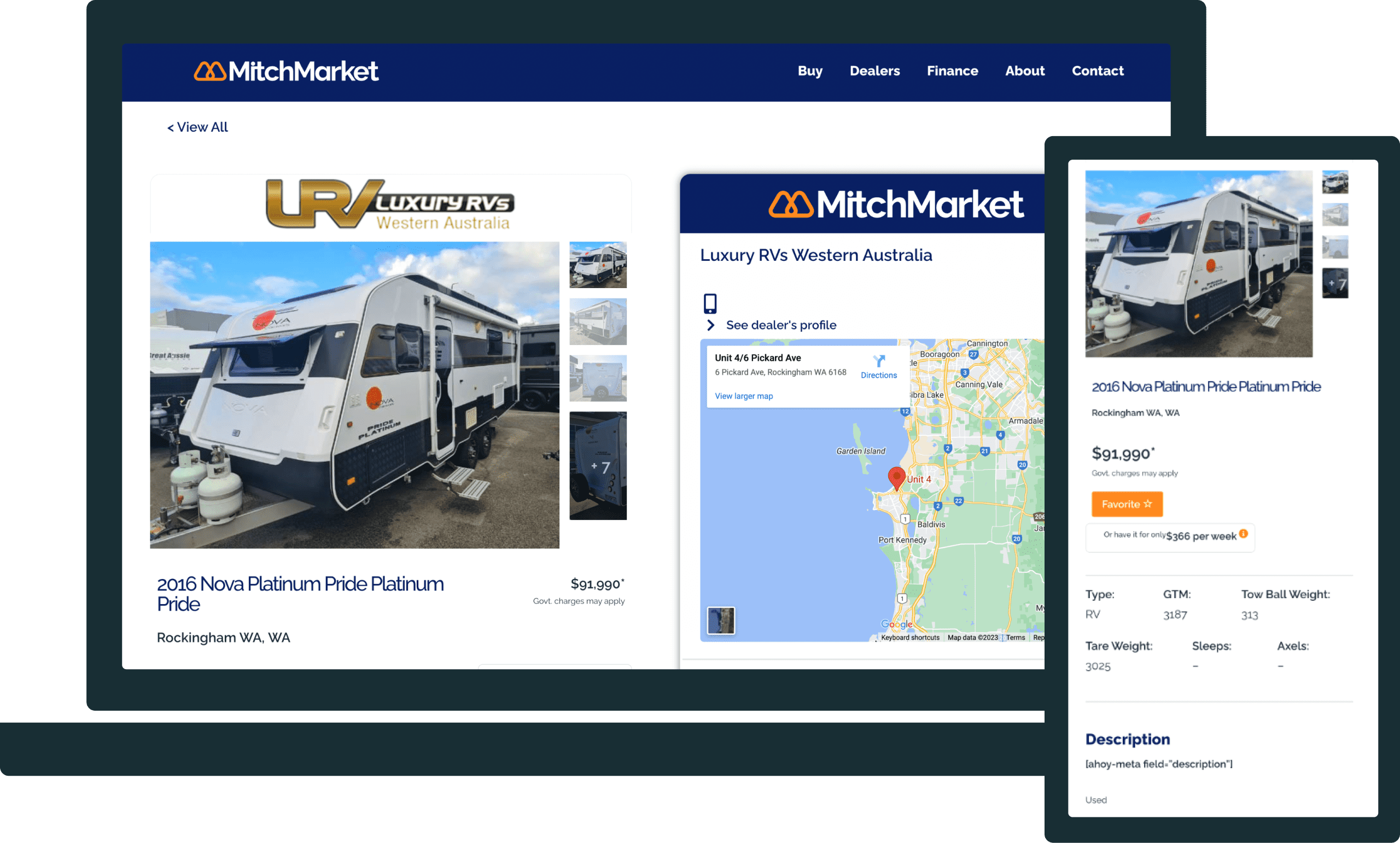Image resolution: width=1400 pixels, height=843 pixels.
Task: Click the mobile listing title '2016 Nova Platinum Pride'
Action: coord(1206,387)
